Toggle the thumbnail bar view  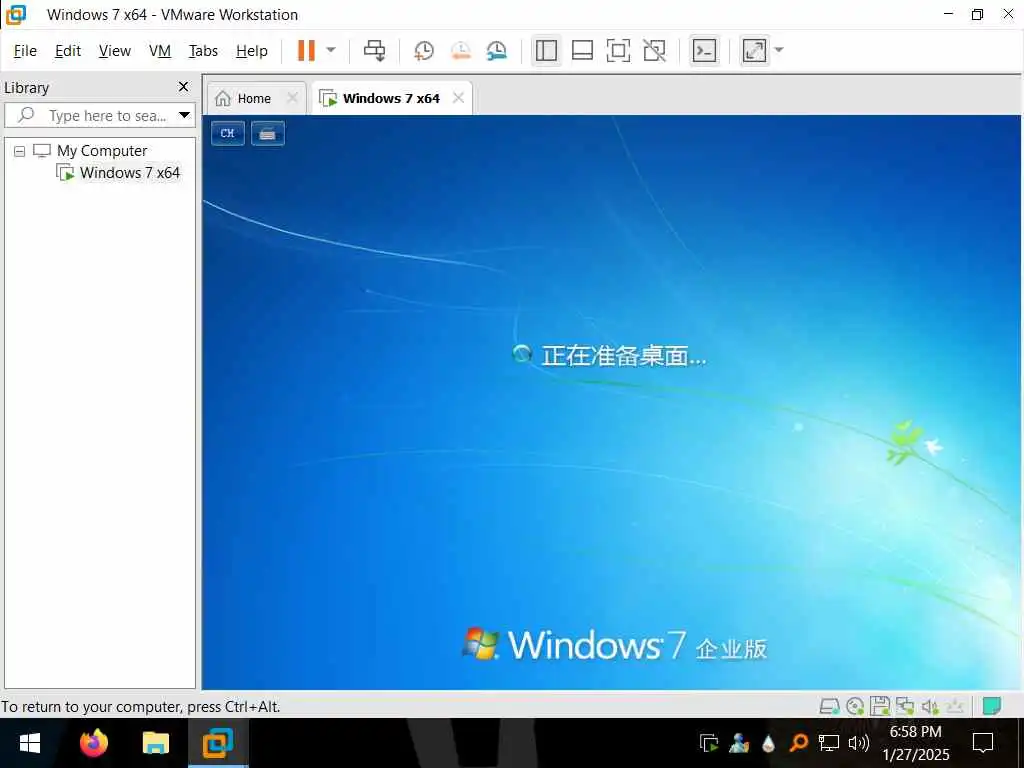coord(582,50)
